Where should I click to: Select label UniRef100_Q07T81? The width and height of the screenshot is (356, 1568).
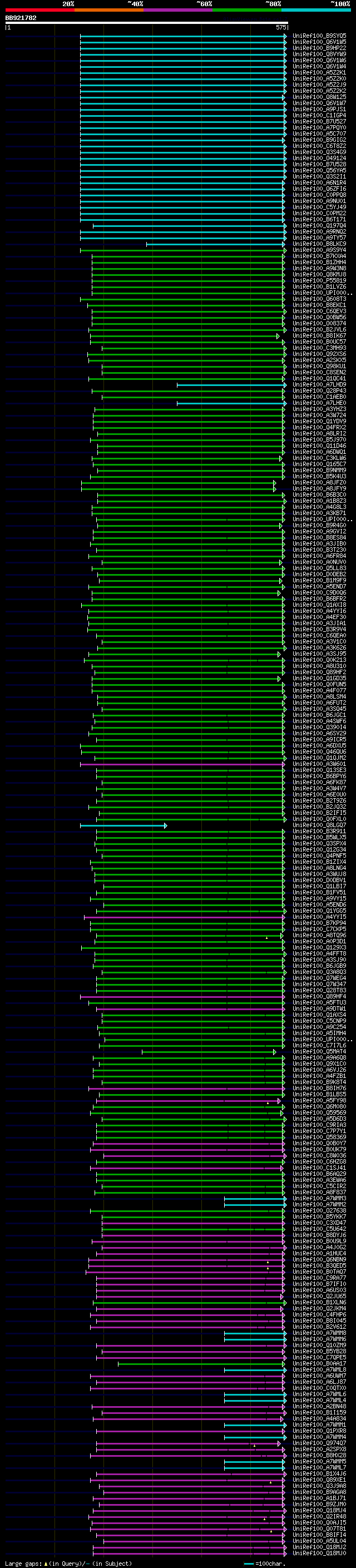(x=319, y=1529)
